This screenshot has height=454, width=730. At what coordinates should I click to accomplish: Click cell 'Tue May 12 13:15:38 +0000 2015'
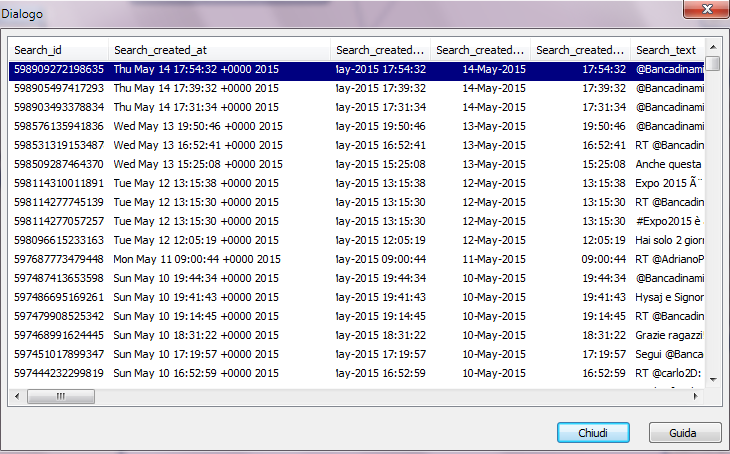(x=196, y=183)
